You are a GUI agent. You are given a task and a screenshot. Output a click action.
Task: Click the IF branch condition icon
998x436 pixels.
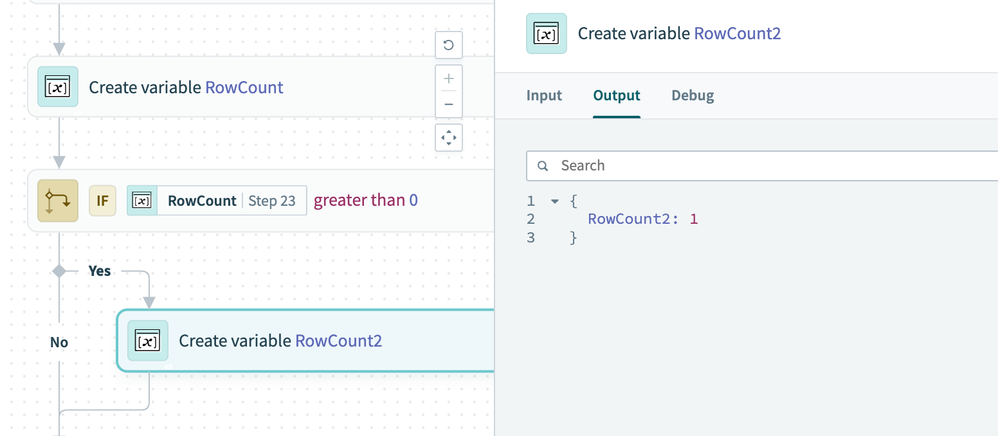57,201
